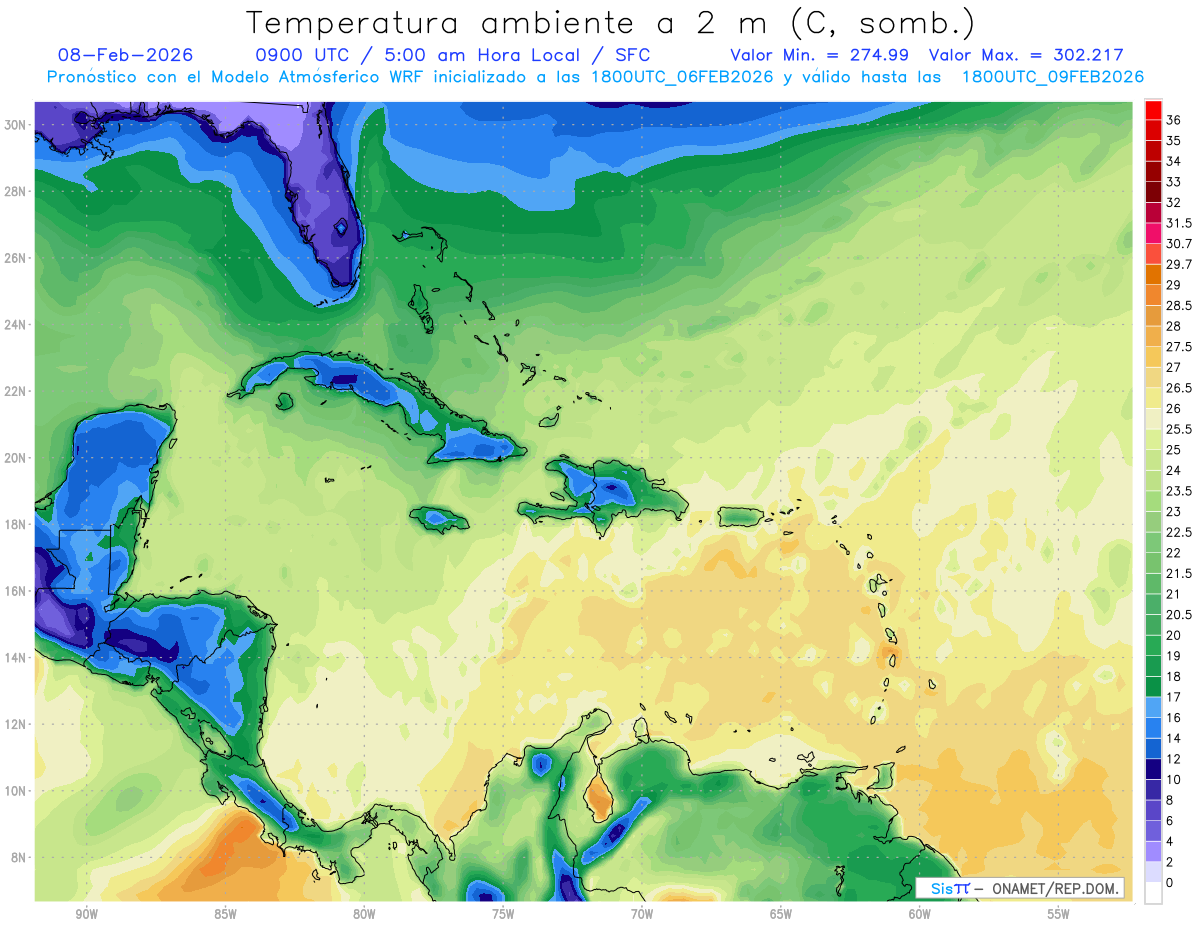Click the latitude label '26N'
The image size is (1200, 927).
[x=16, y=257]
